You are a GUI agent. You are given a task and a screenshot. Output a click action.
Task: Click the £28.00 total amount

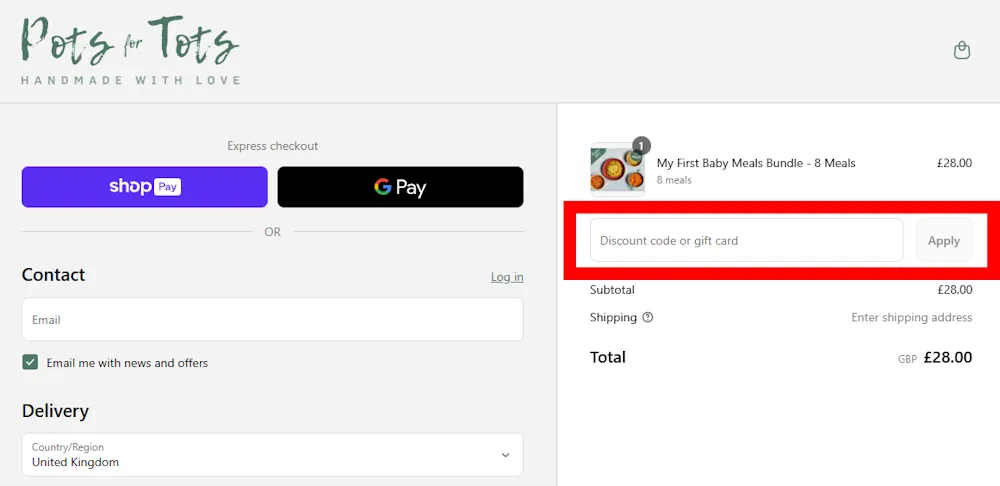(x=947, y=357)
